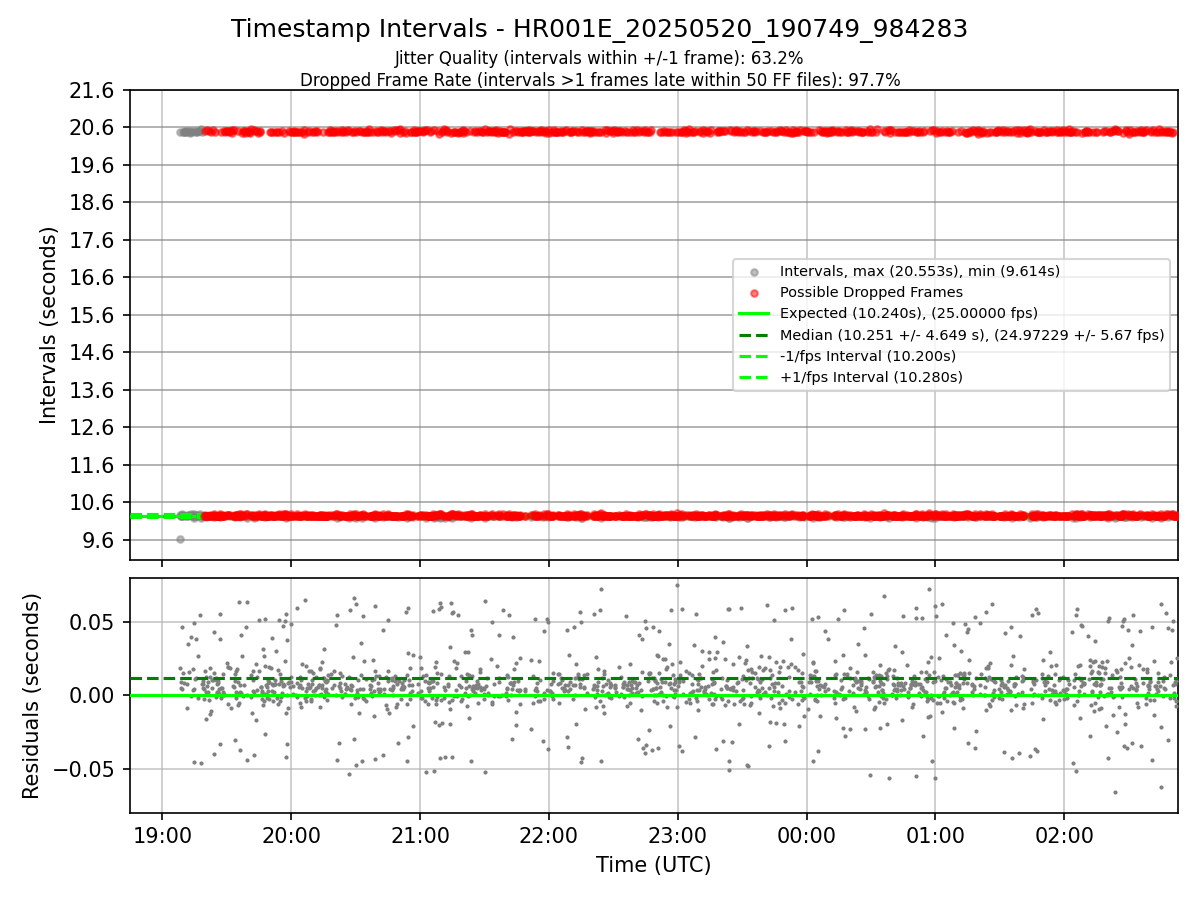Click legend entry 'Possible Dropped Frames'

point(871,292)
